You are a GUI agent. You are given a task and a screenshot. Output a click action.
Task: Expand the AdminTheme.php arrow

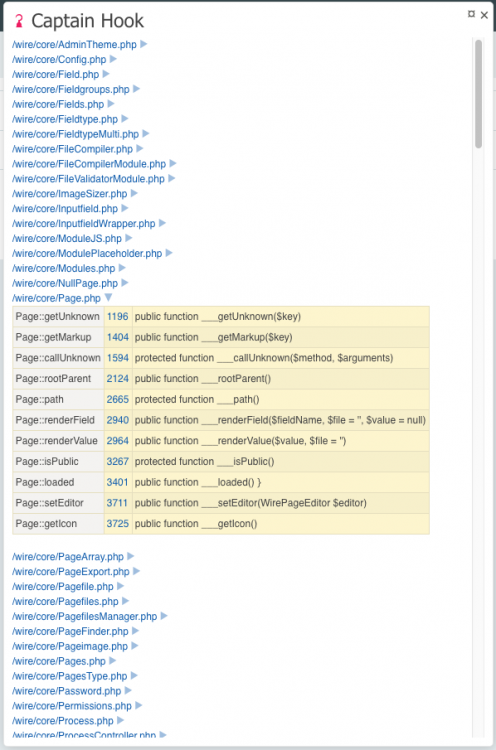(x=143, y=44)
